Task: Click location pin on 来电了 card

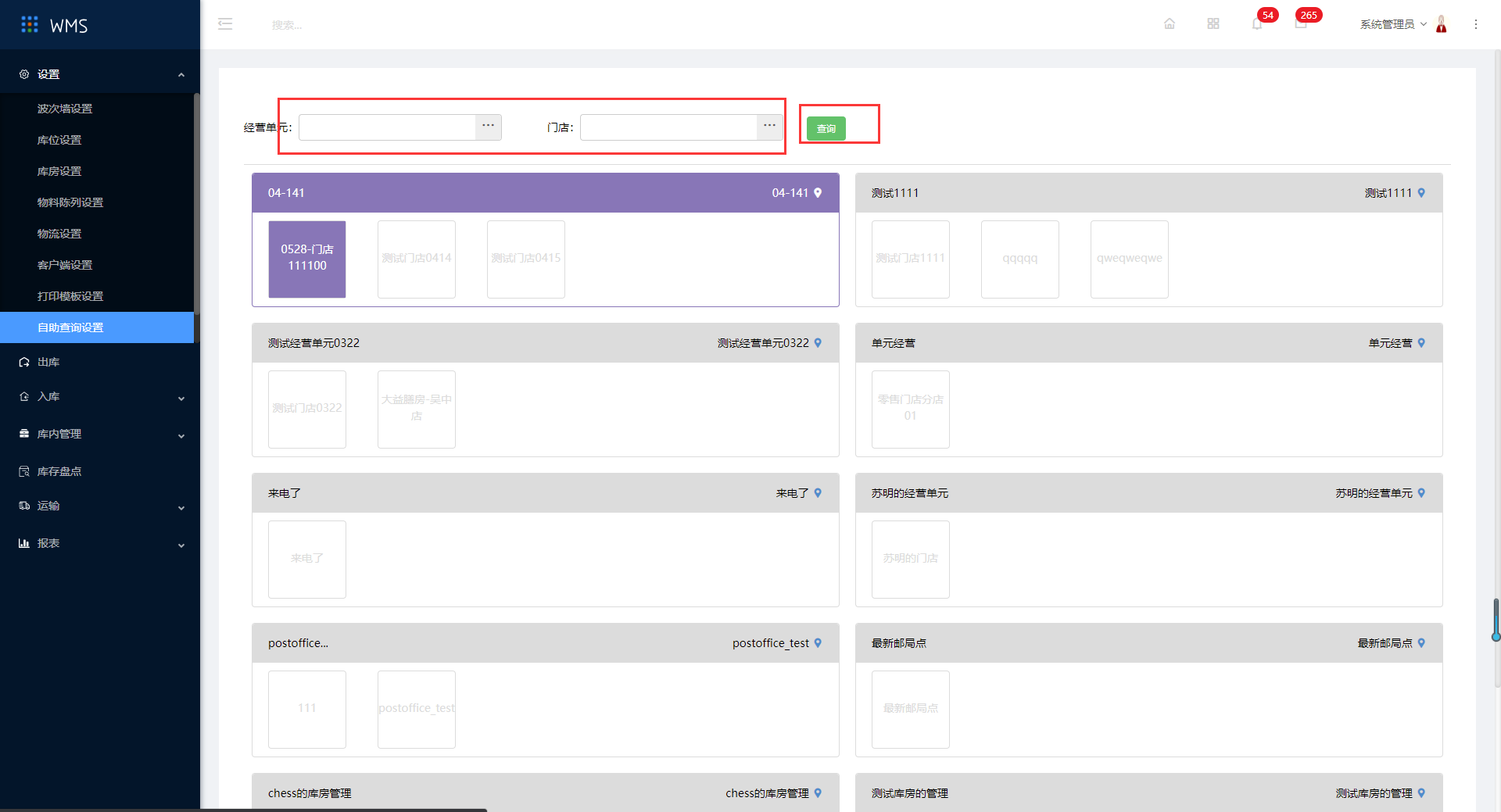Action: pyautogui.click(x=818, y=493)
